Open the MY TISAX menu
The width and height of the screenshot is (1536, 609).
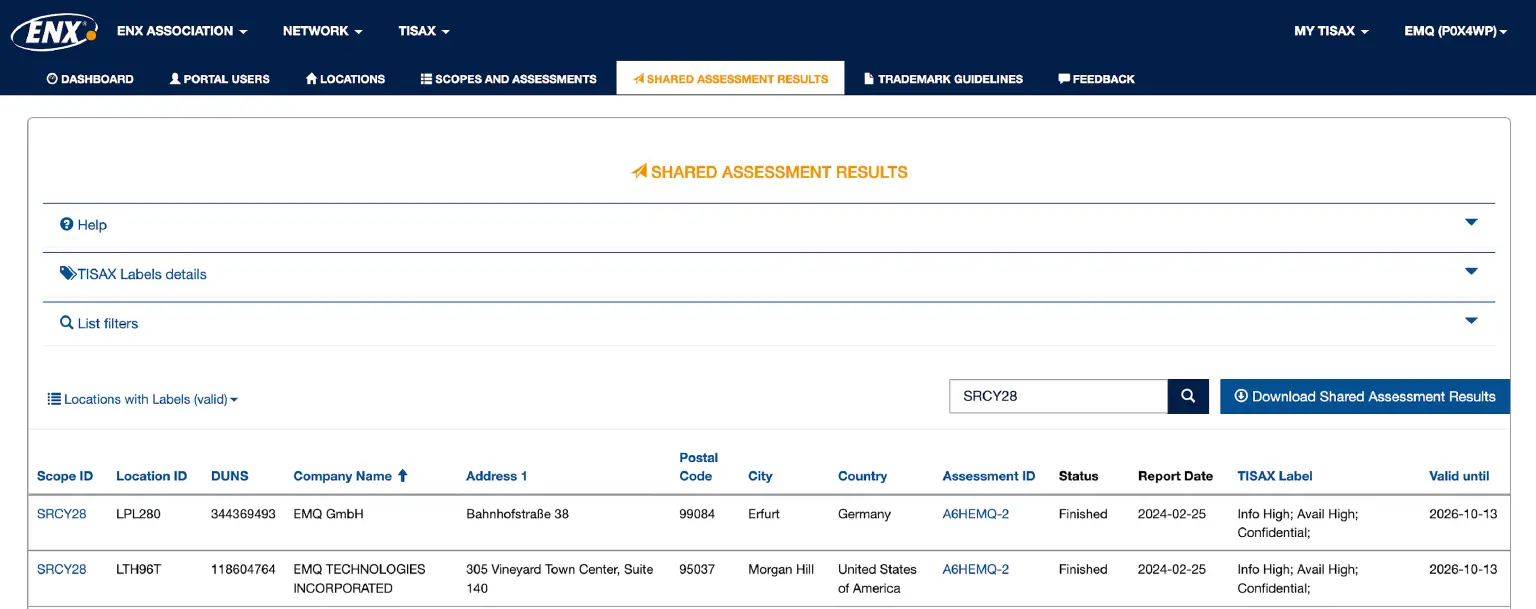click(1330, 31)
